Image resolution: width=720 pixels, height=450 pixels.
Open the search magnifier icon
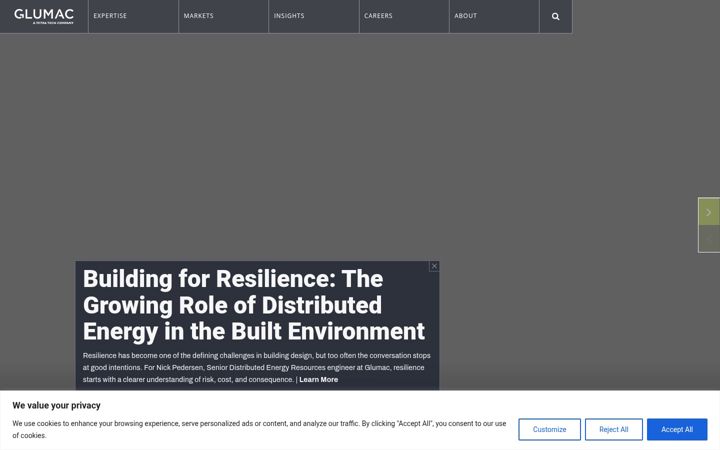(555, 17)
